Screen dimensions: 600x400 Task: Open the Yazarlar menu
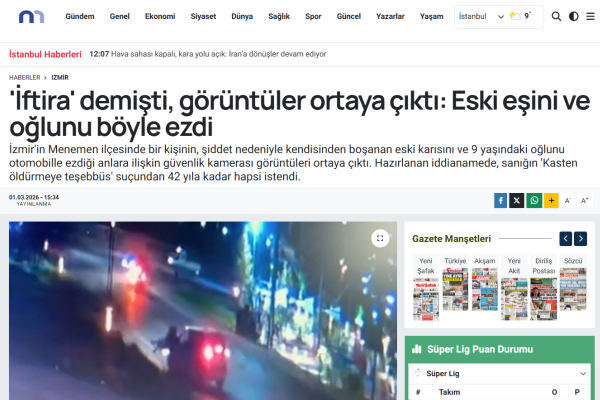tap(390, 16)
